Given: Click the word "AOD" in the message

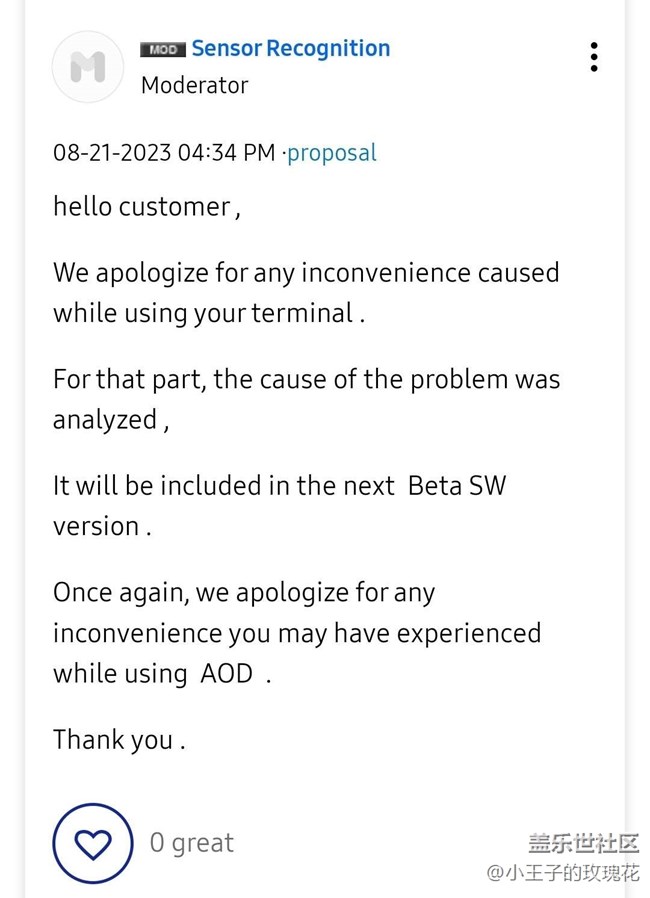Looking at the screenshot, I should pyautogui.click(x=227, y=673).
